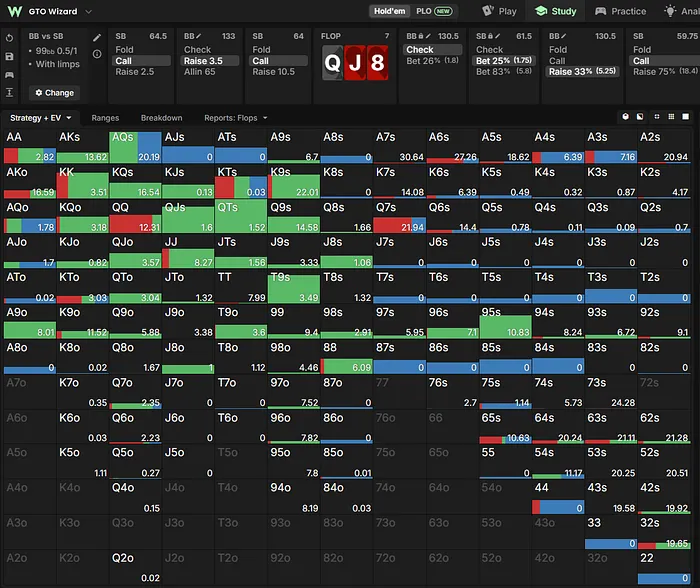The width and height of the screenshot is (700, 588).
Task: Select the single solid square view icon
Action: pyautogui.click(x=685, y=117)
